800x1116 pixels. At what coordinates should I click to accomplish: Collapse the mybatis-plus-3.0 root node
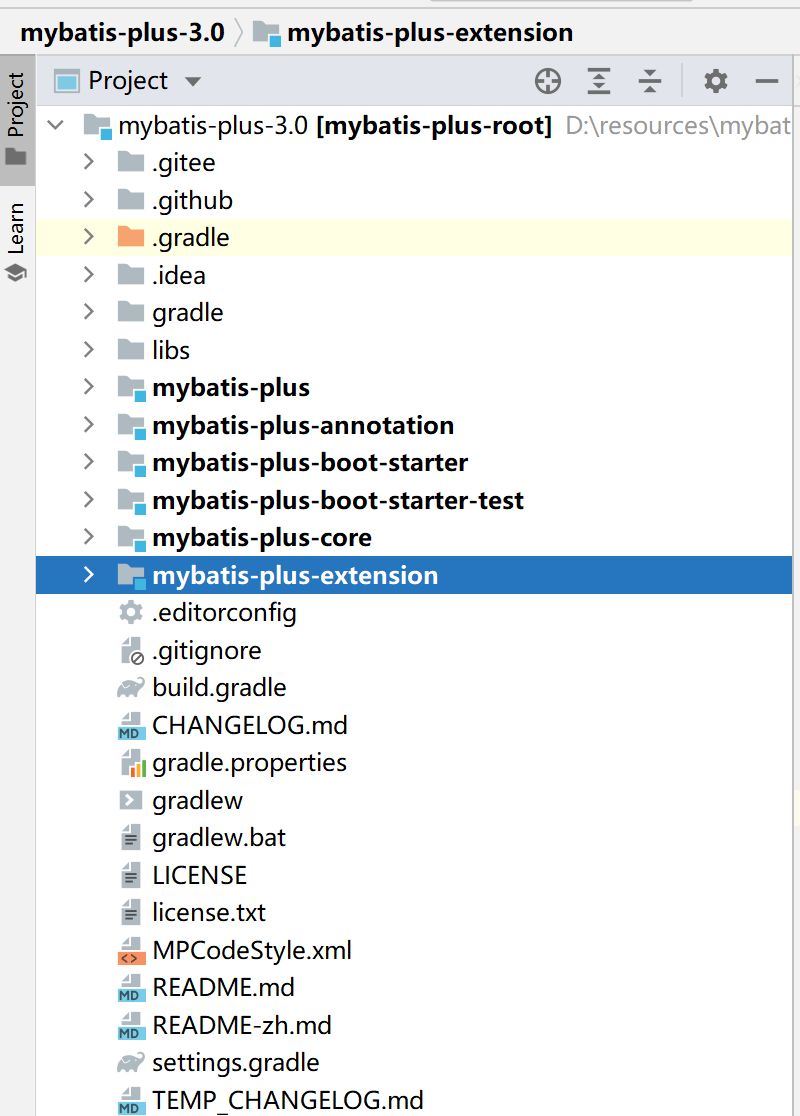click(x=56, y=125)
